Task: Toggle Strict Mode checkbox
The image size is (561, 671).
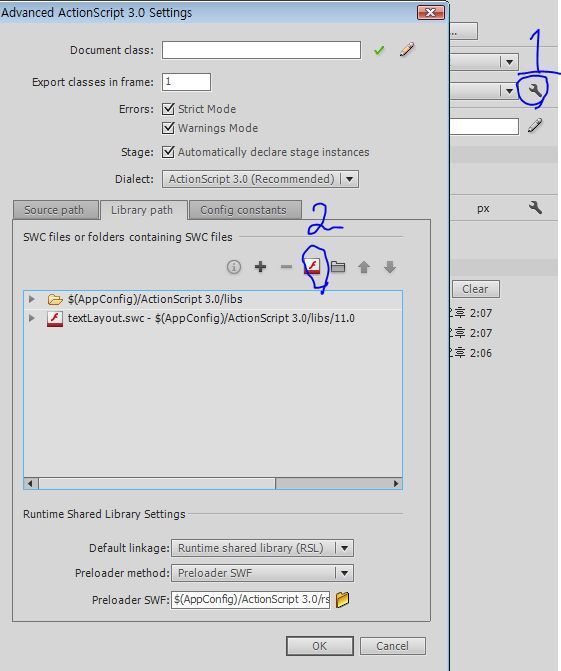Action: [x=168, y=109]
